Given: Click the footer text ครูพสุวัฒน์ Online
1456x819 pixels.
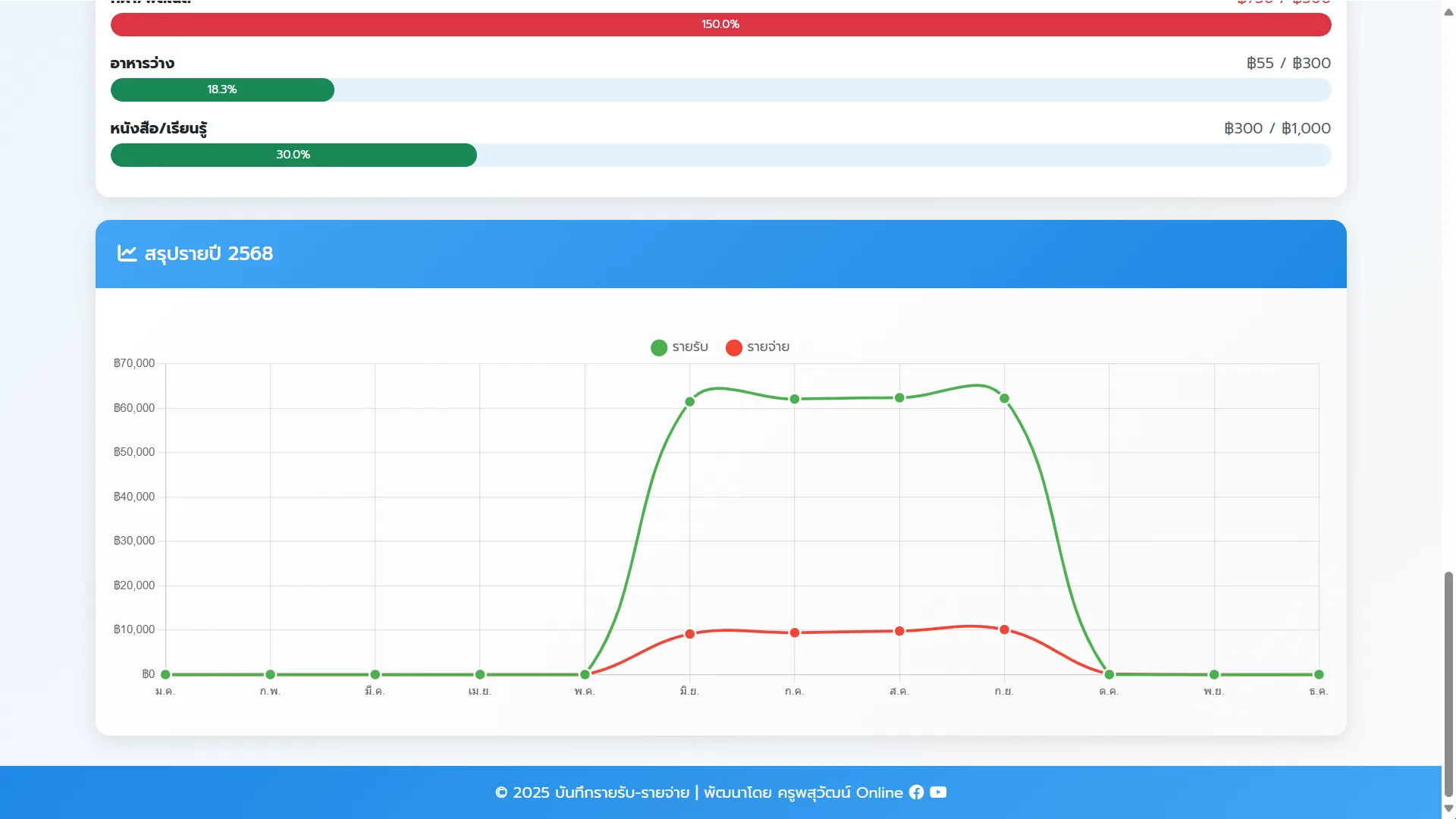Looking at the screenshot, I should [x=840, y=792].
